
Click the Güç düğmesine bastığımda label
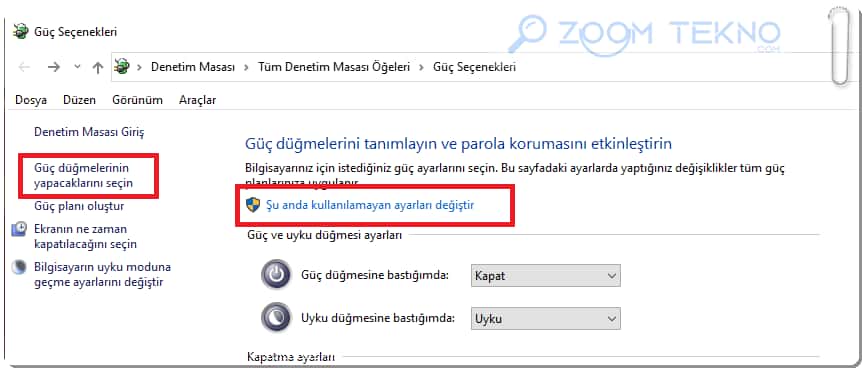(375, 275)
